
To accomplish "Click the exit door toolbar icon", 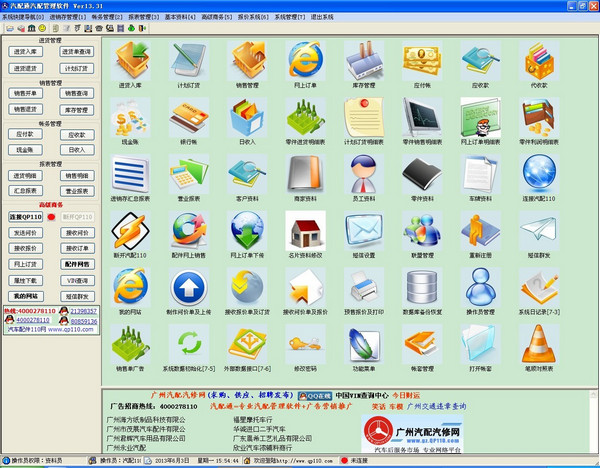I will [142, 28].
